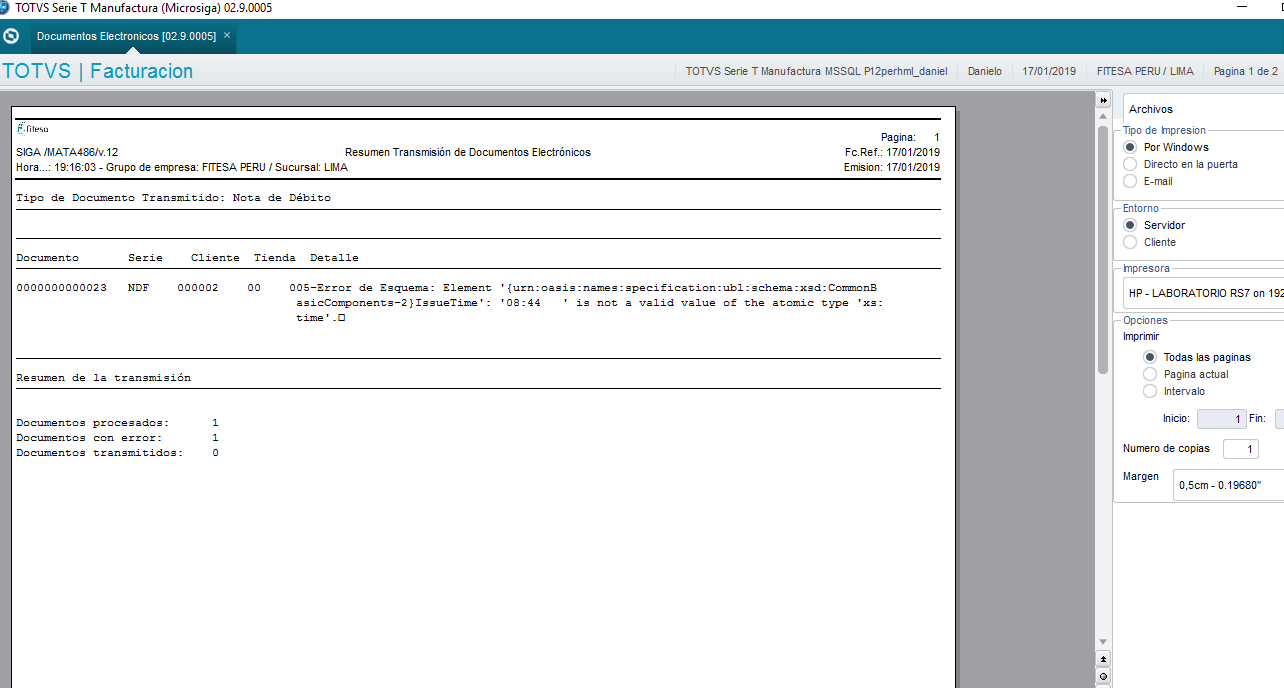1284x688 pixels.
Task: Click the Documentos con error line
Action: [117, 438]
